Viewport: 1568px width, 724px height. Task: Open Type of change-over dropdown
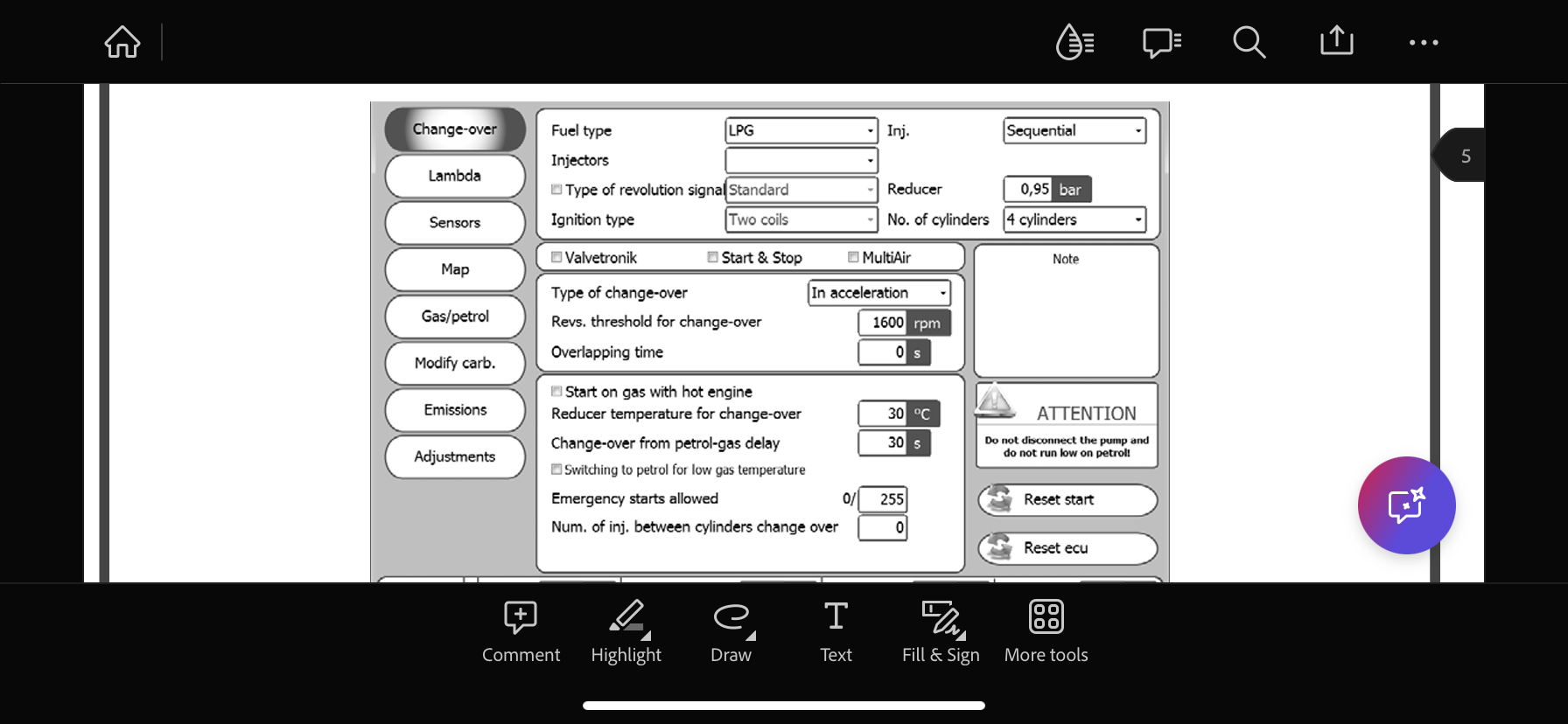879,293
